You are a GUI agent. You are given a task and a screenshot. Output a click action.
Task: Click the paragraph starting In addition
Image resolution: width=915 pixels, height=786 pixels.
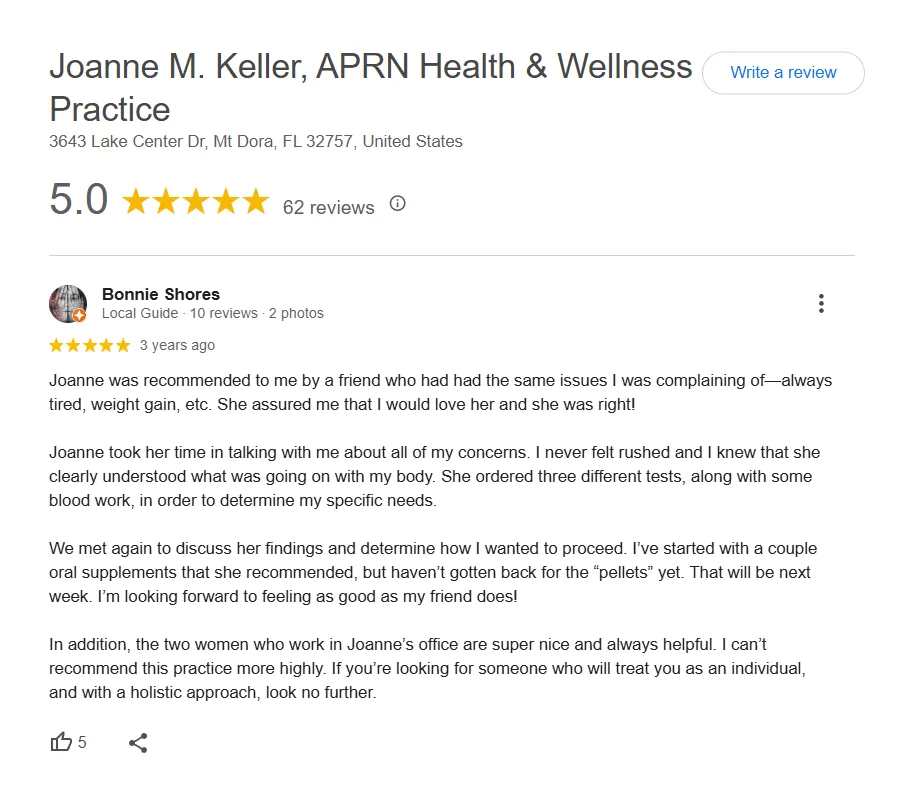pos(427,668)
